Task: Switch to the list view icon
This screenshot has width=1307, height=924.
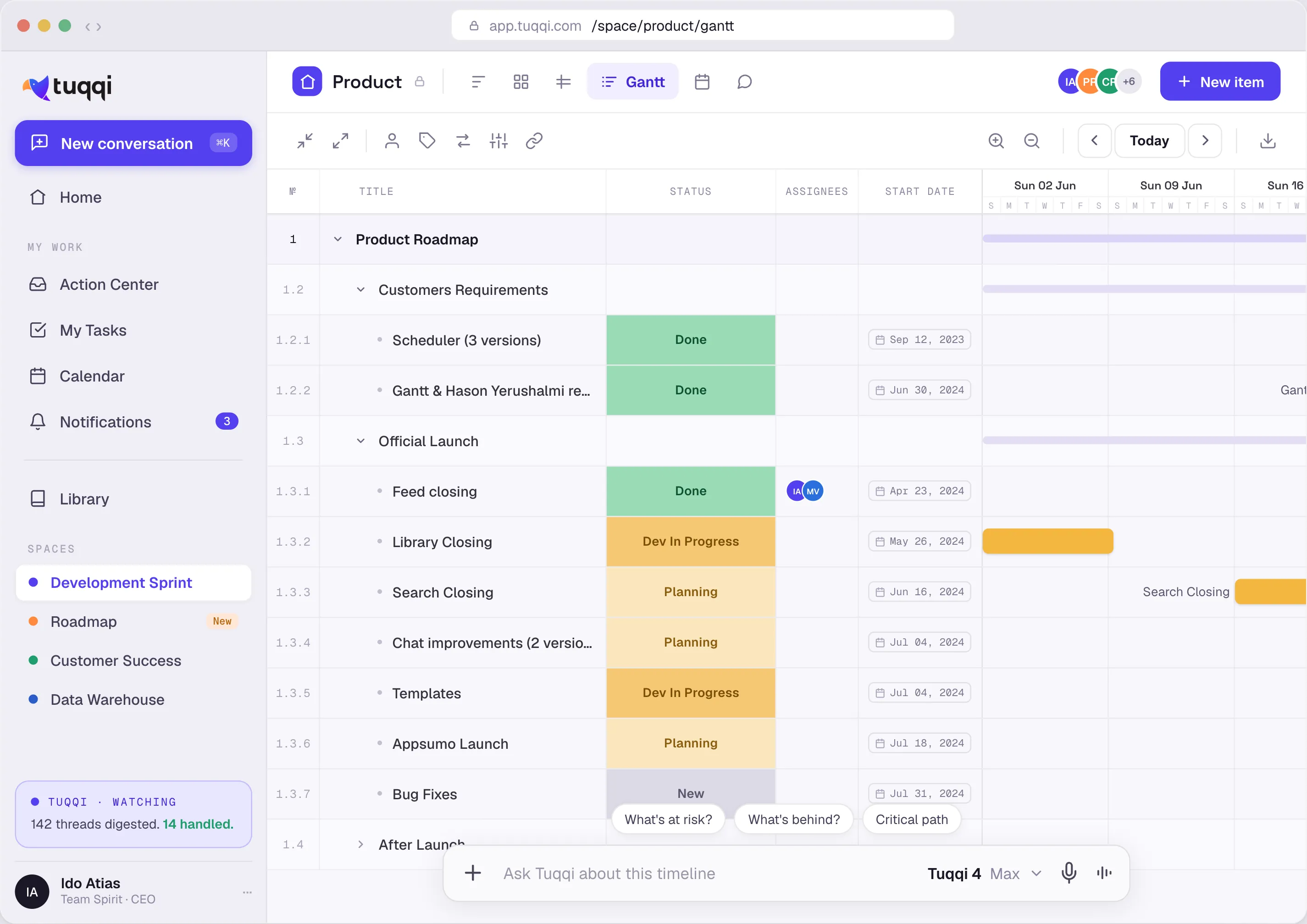Action: coord(478,82)
